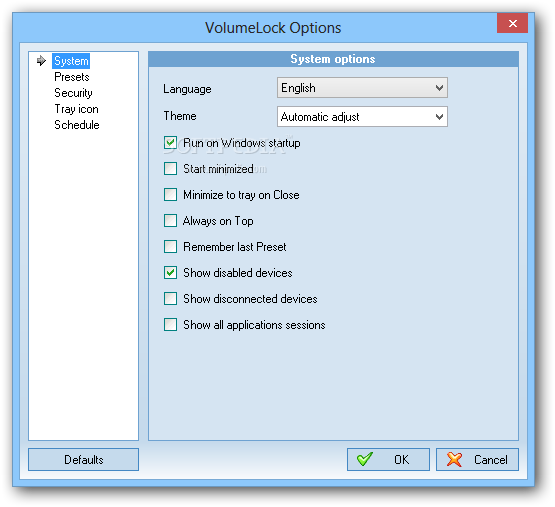Enable the Start minimized checkbox

170,169
